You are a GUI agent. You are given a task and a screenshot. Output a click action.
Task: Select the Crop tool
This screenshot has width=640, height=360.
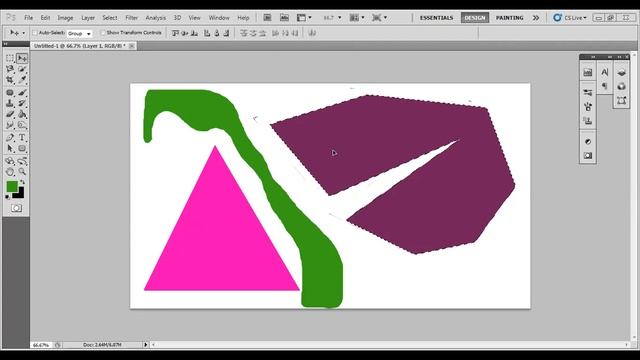(10, 80)
